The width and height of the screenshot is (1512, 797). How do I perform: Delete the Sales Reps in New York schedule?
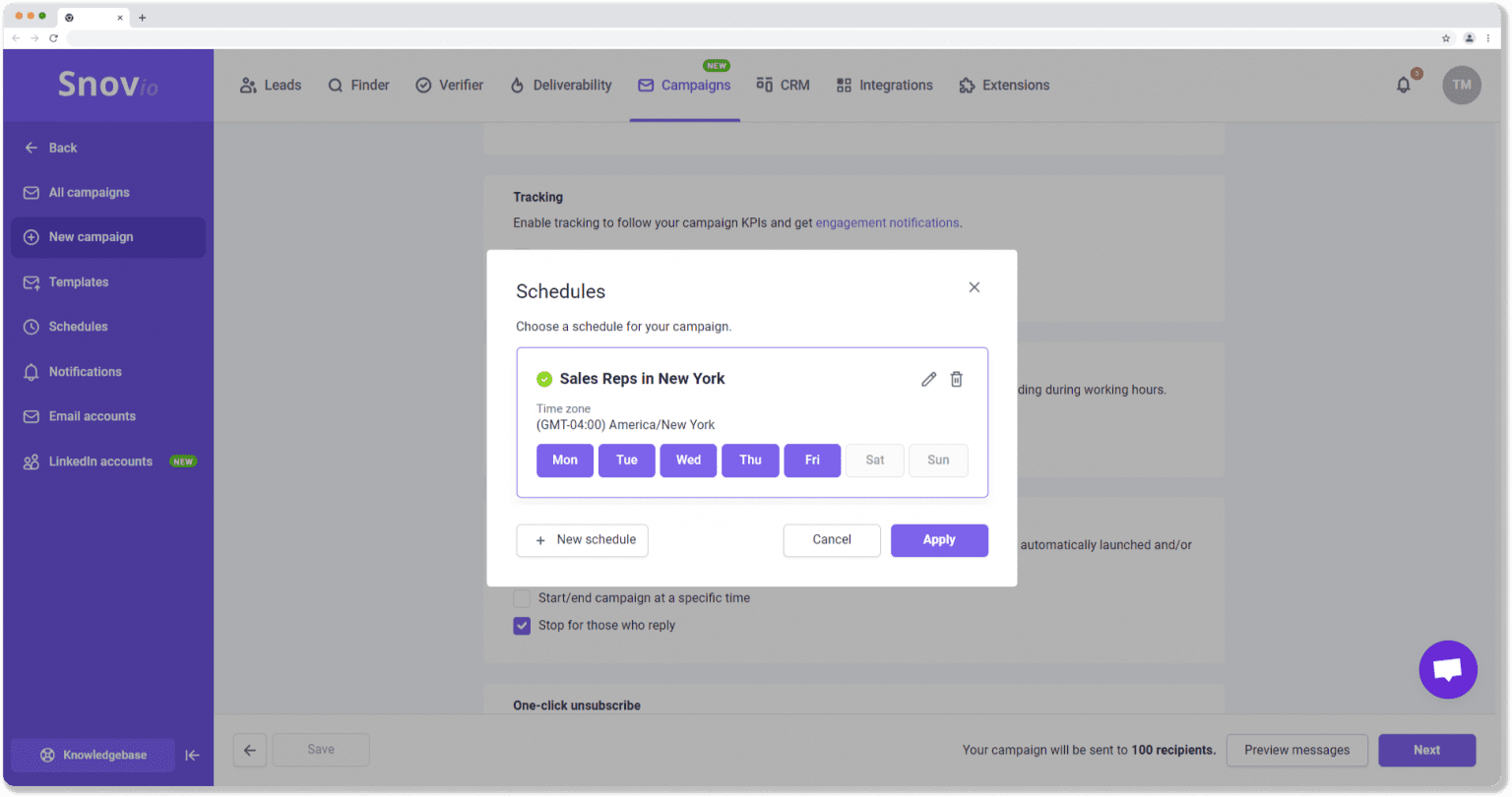pyautogui.click(x=956, y=379)
